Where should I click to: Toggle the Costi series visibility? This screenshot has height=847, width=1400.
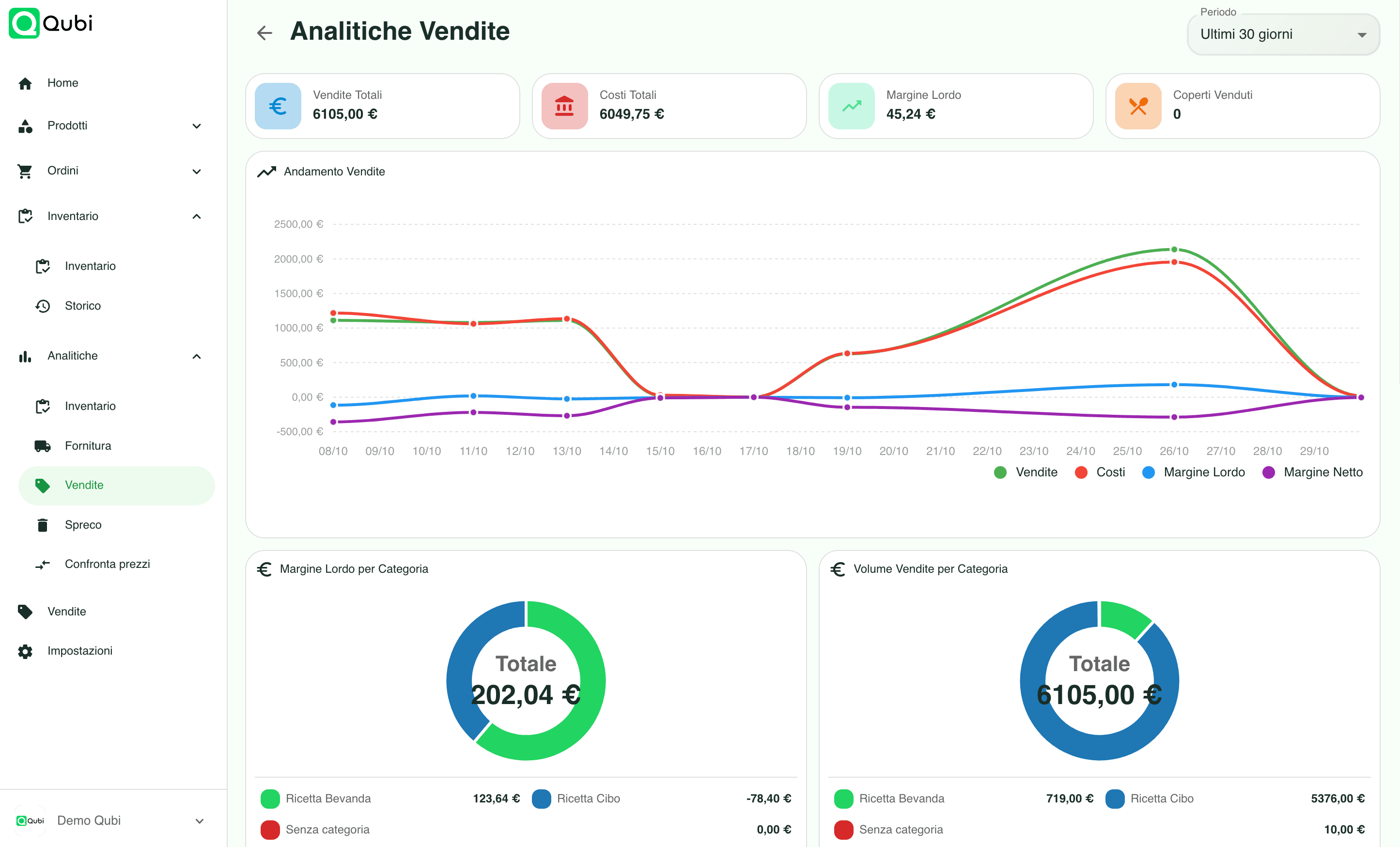click(1100, 472)
